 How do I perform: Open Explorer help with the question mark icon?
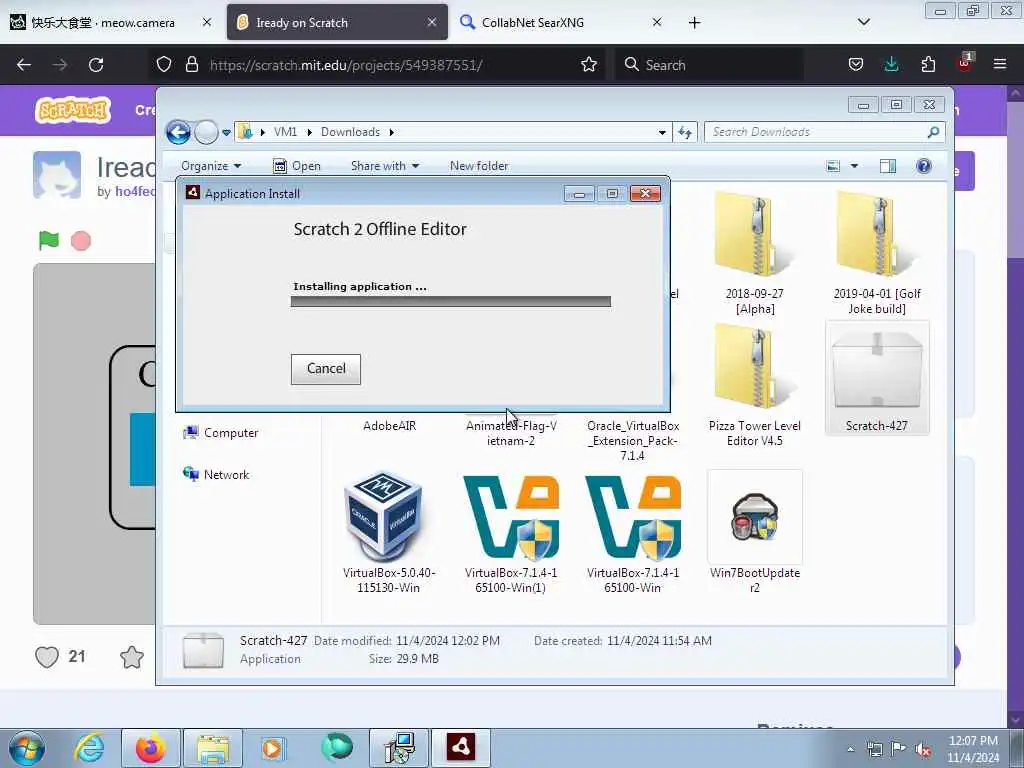click(923, 166)
